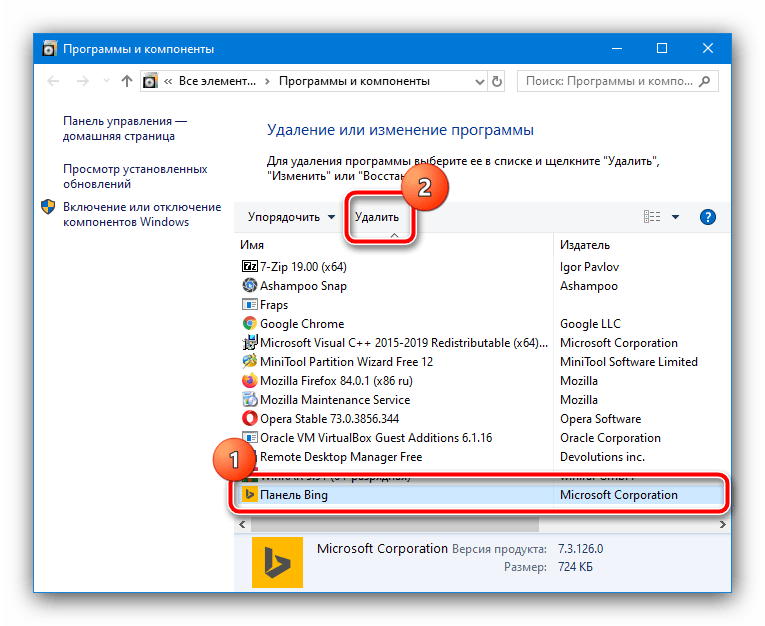Click Программы и компоненты breadcrumb
765x626 pixels.
click(354, 81)
